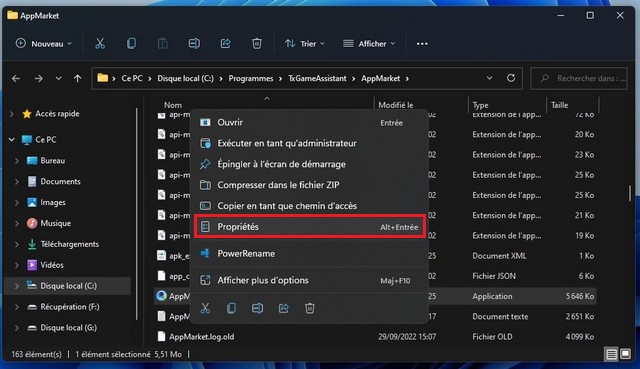The width and height of the screenshot is (640, 369).
Task: Click the Cut icon in the toolbar
Action: (100, 44)
